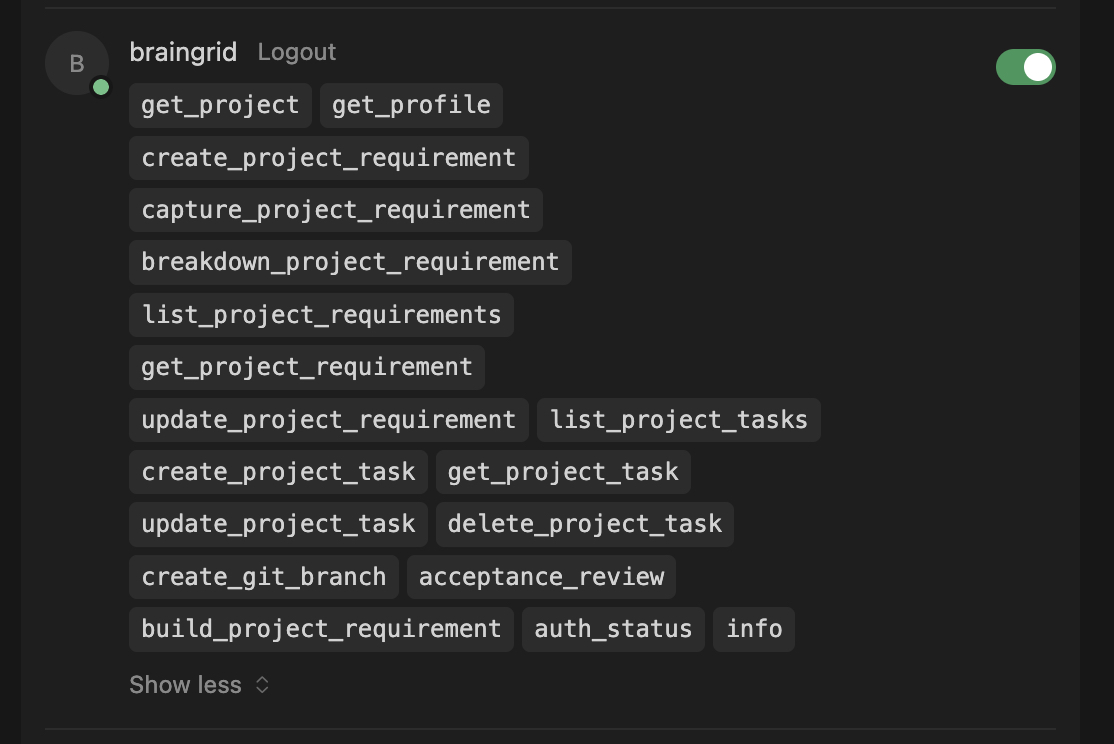The height and width of the screenshot is (744, 1114).
Task: Open the breakdown_project_requirement tool
Action: click(350, 262)
